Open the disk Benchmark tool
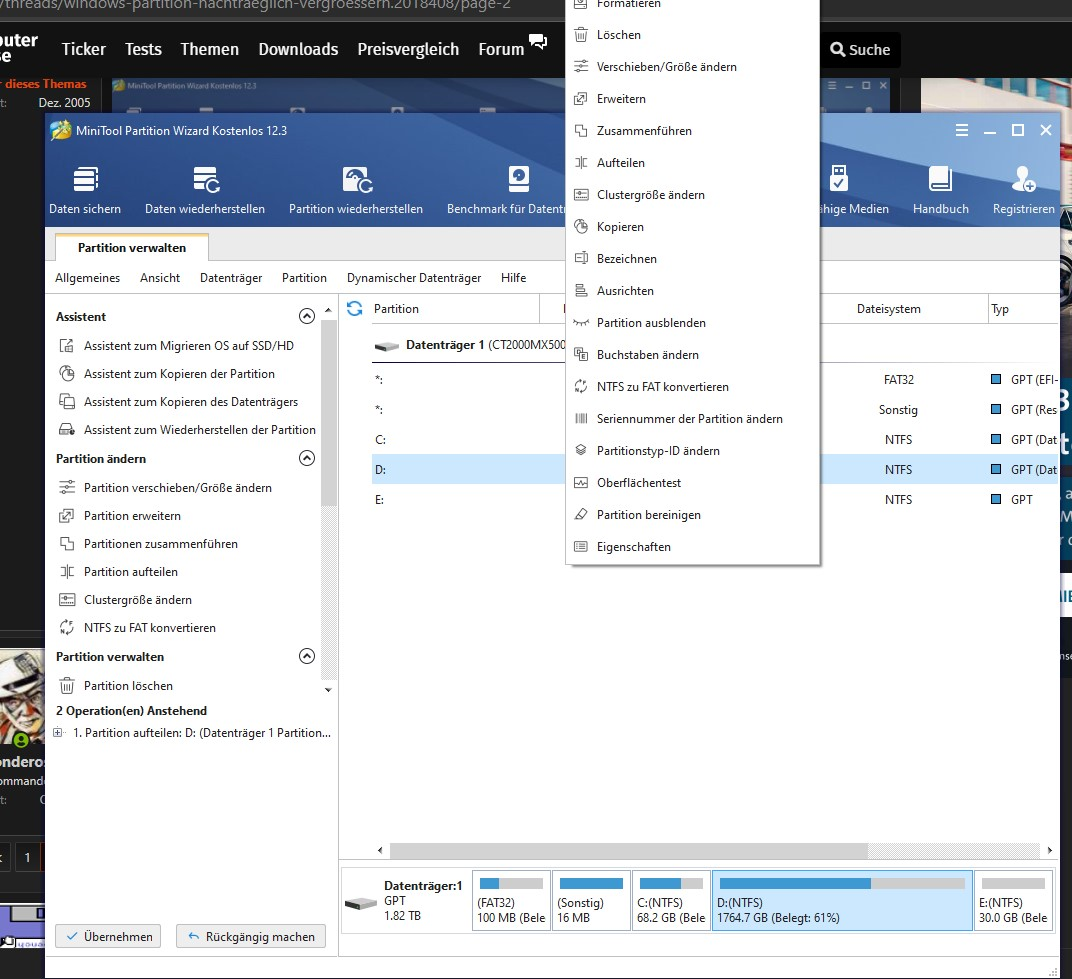 (x=506, y=190)
